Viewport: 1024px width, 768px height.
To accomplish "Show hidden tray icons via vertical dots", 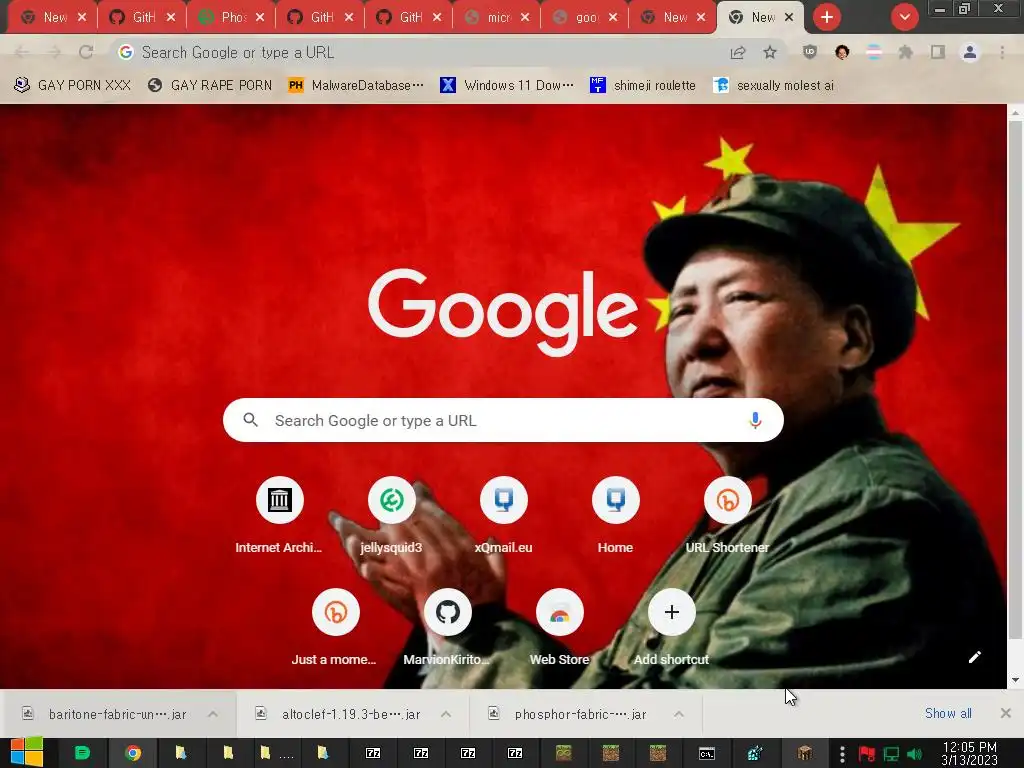I will point(842,754).
